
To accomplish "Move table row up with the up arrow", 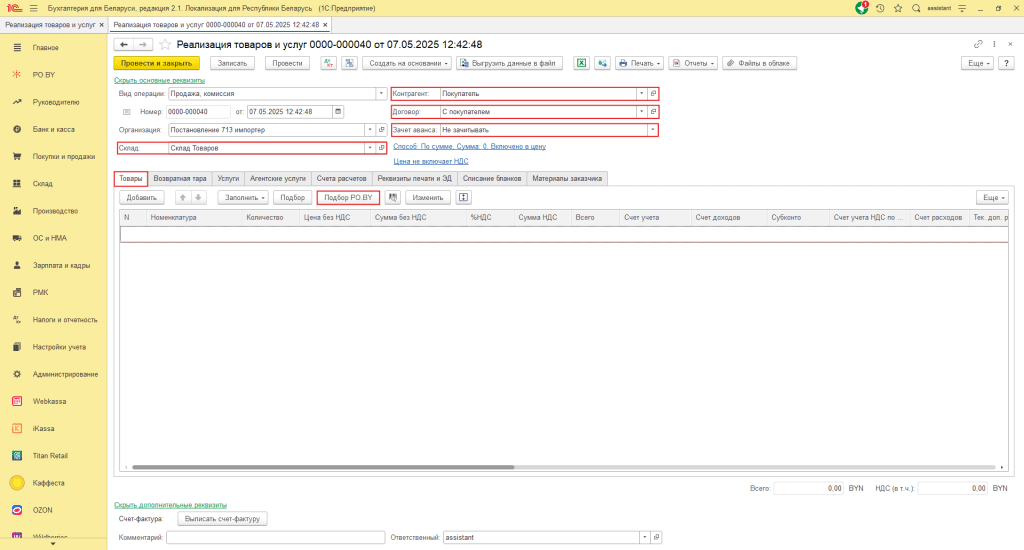I will click(183, 197).
